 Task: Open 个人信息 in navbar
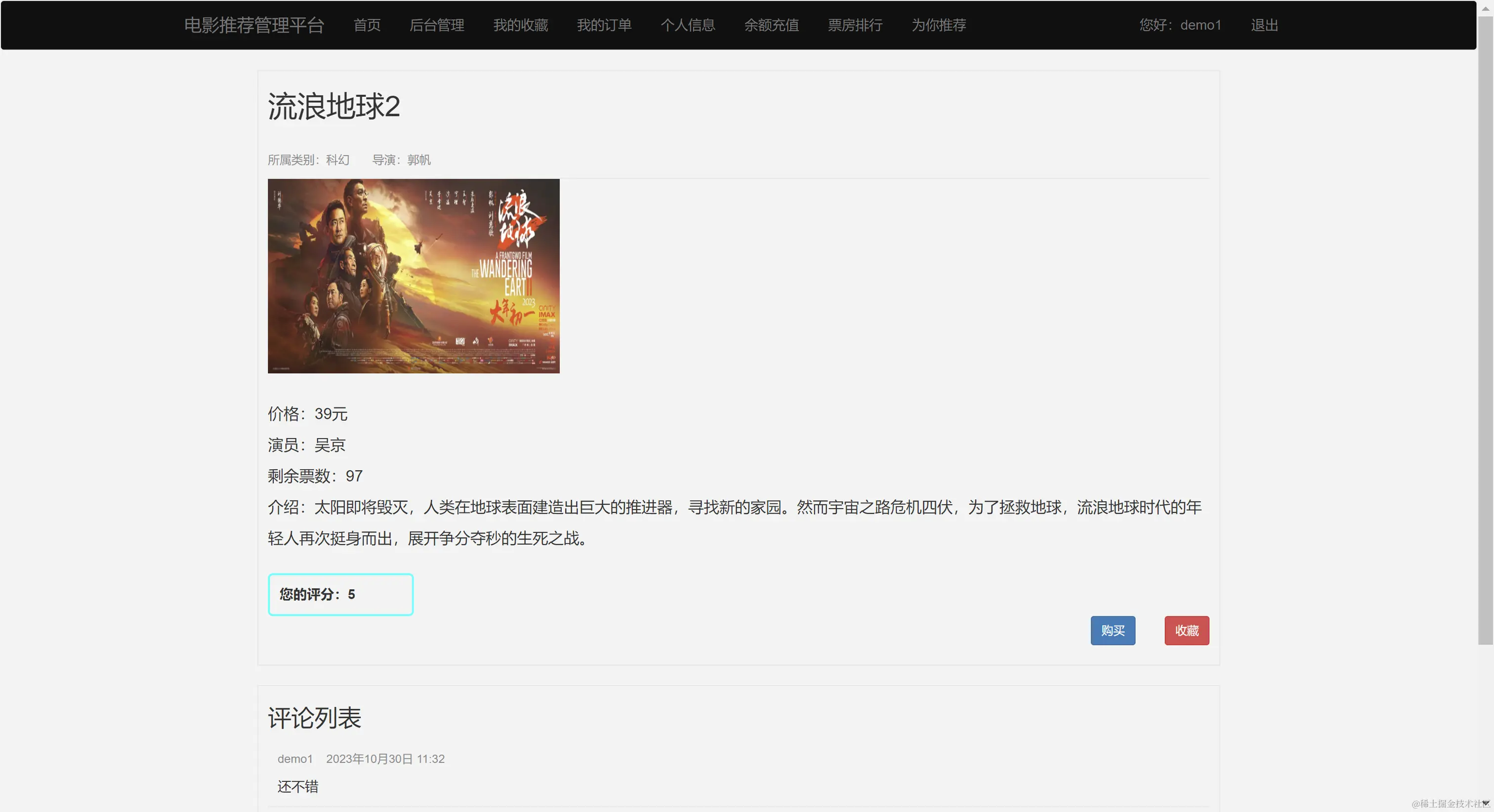687,25
